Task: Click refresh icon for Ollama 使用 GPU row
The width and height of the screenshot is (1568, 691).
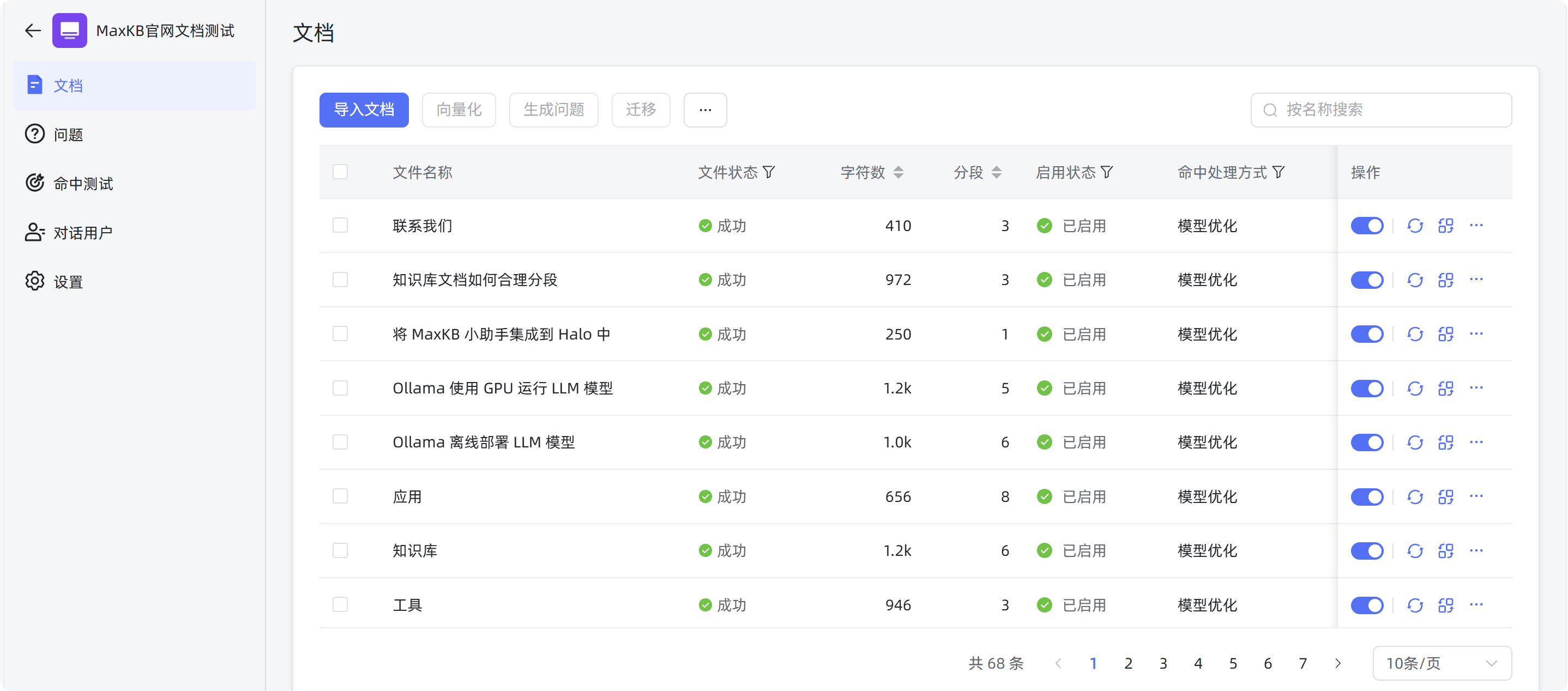Action: 1415,388
